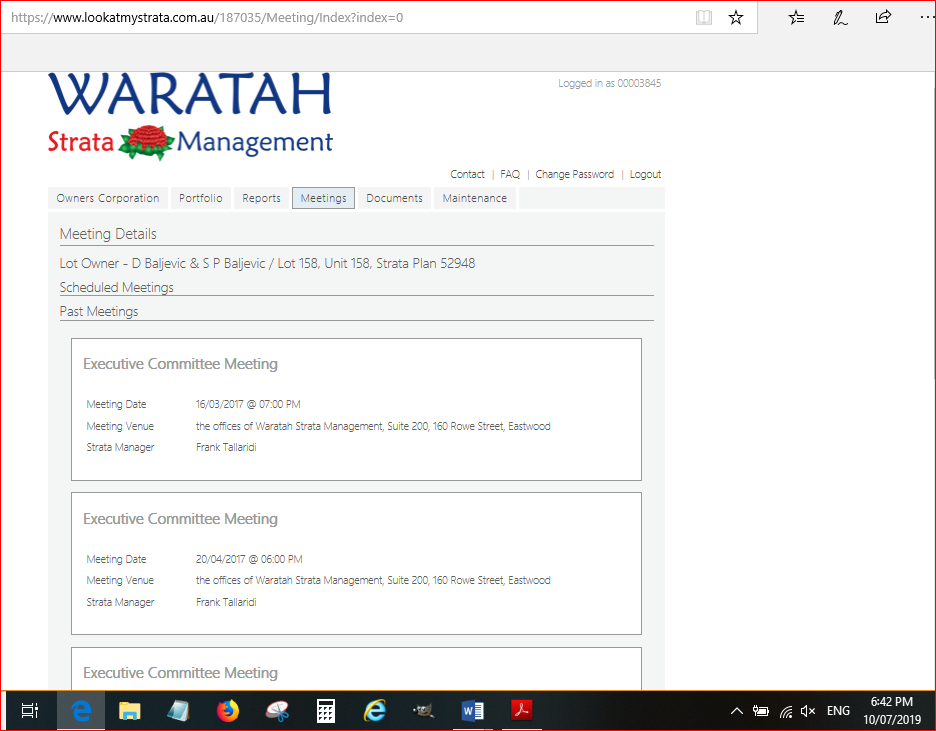Open Adobe Acrobat Reader from the taskbar
936x731 pixels.
(x=522, y=711)
